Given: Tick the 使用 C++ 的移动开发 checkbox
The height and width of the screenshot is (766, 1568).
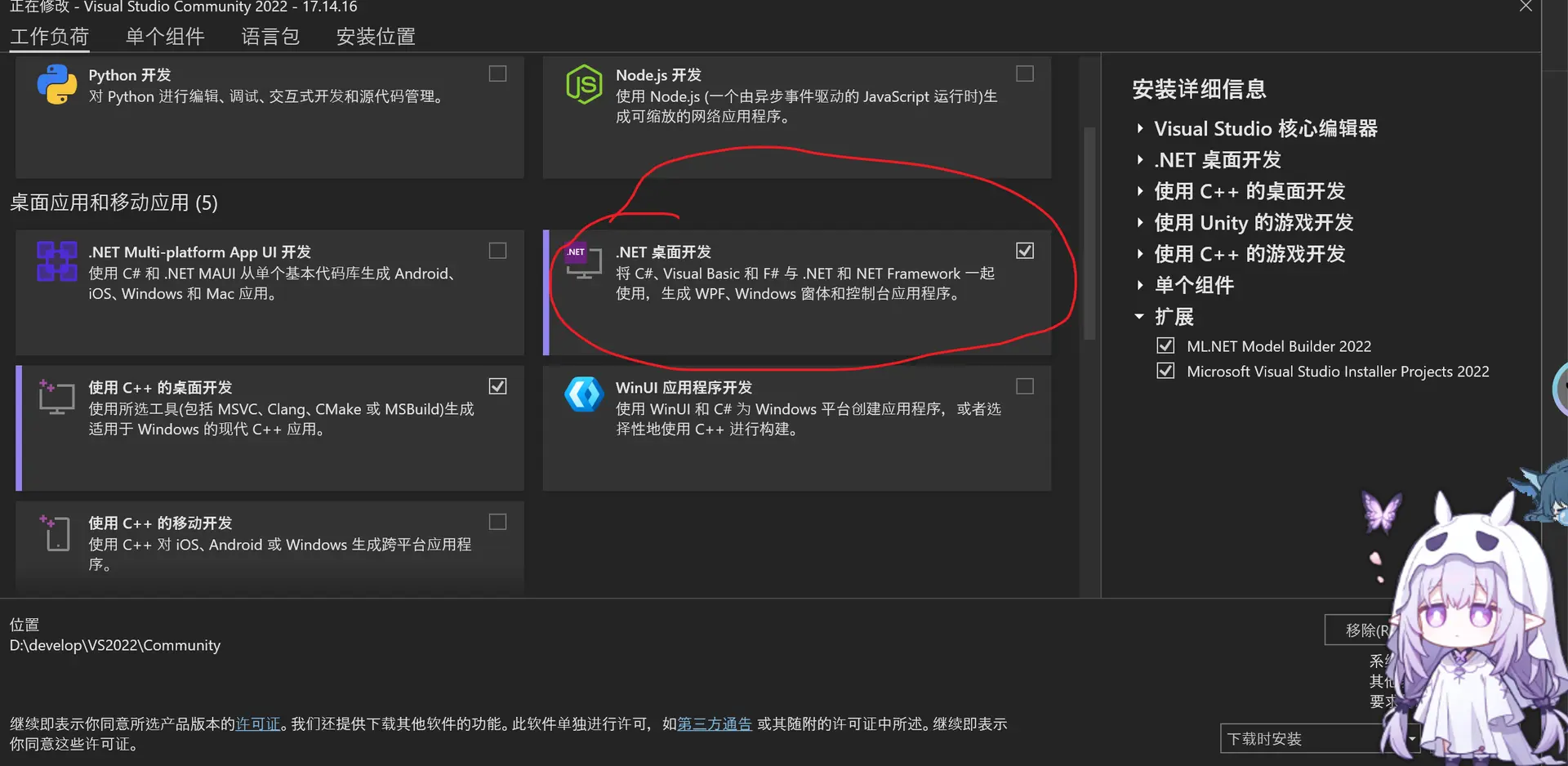Looking at the screenshot, I should [x=497, y=522].
